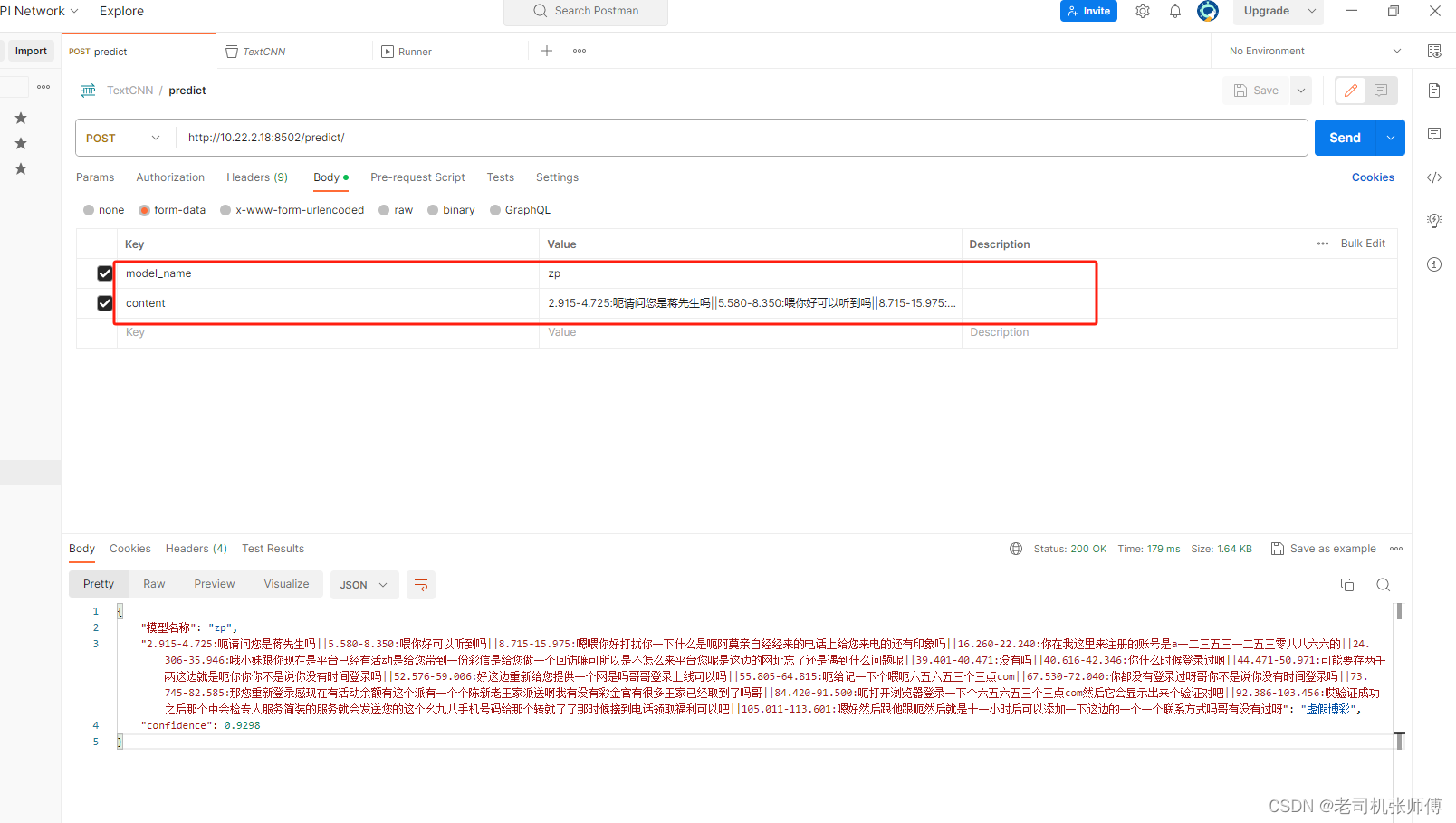Click the user avatar icon
1456x823 pixels.
point(1207,11)
